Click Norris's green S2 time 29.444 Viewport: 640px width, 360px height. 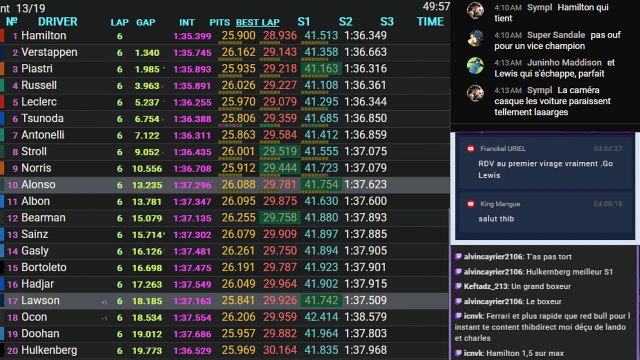coord(280,168)
